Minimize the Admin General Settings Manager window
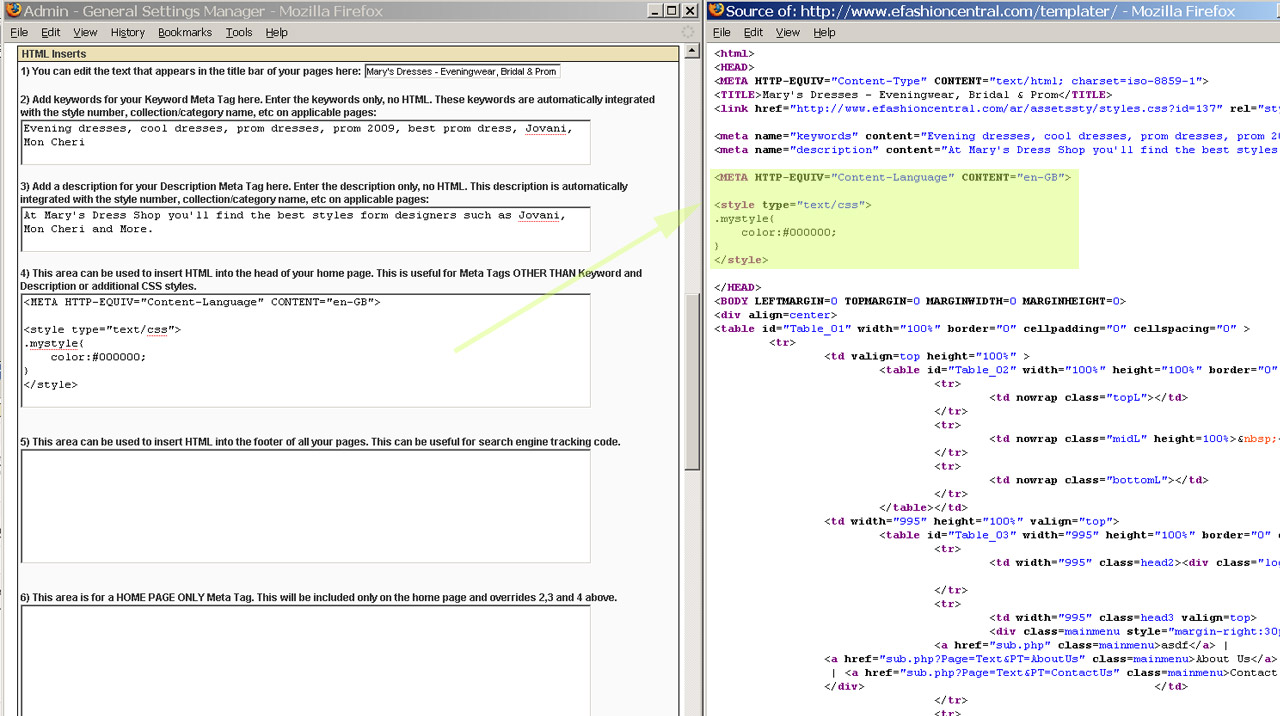Image resolution: width=1280 pixels, height=716 pixels. (x=655, y=11)
